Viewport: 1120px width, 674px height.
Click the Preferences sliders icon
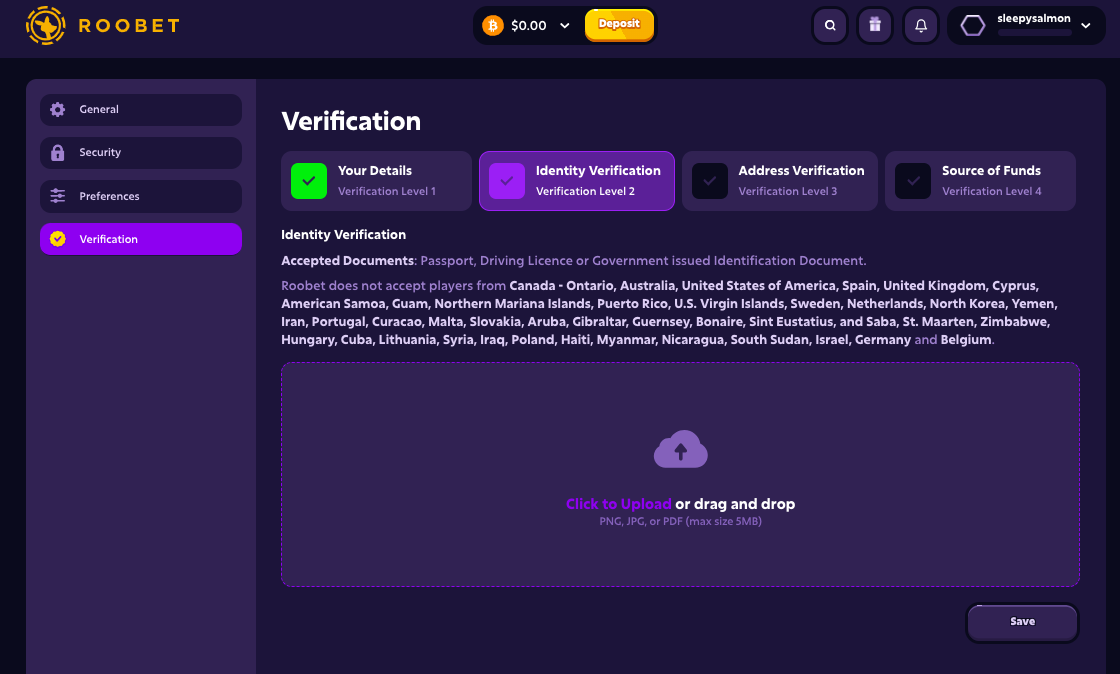click(x=57, y=196)
